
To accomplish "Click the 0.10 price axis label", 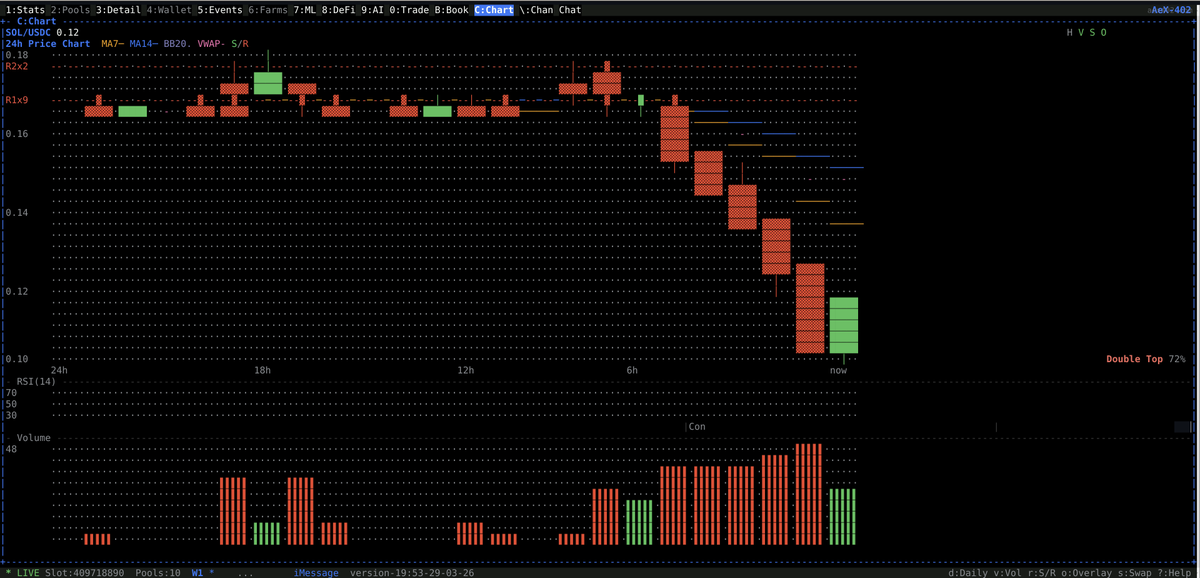I will pos(17,359).
